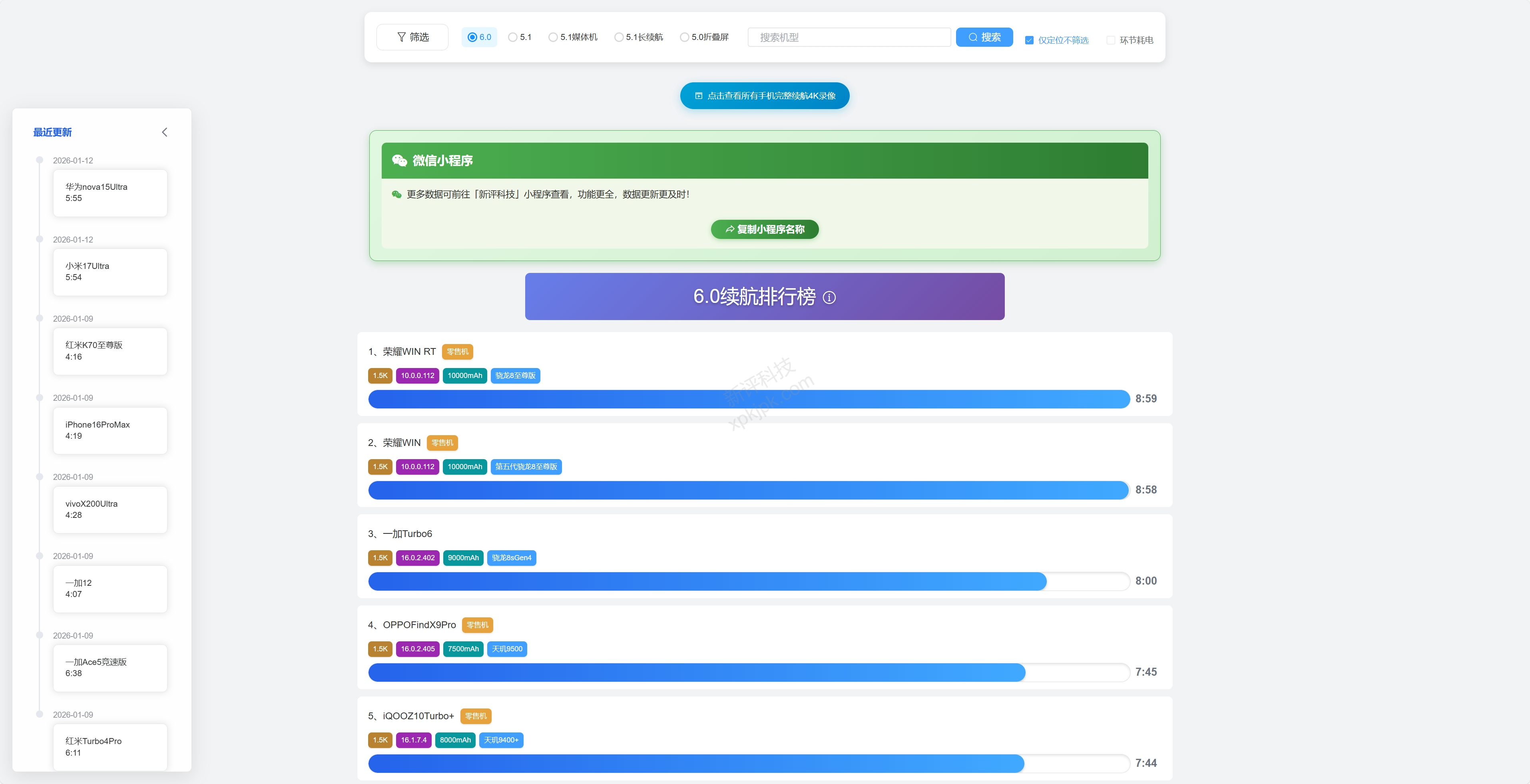Click the video icon on the 4K录像 button

pyautogui.click(x=699, y=96)
